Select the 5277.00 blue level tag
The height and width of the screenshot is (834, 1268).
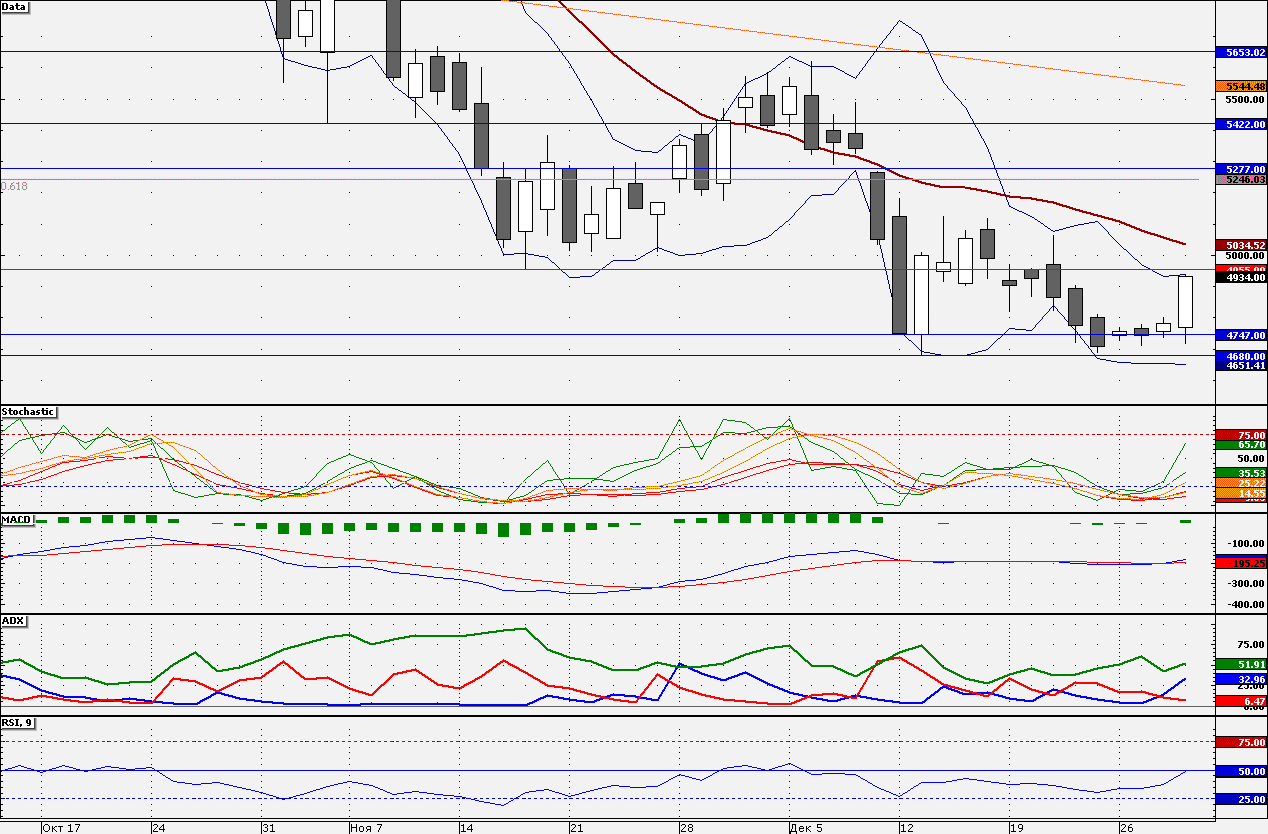click(x=1240, y=169)
